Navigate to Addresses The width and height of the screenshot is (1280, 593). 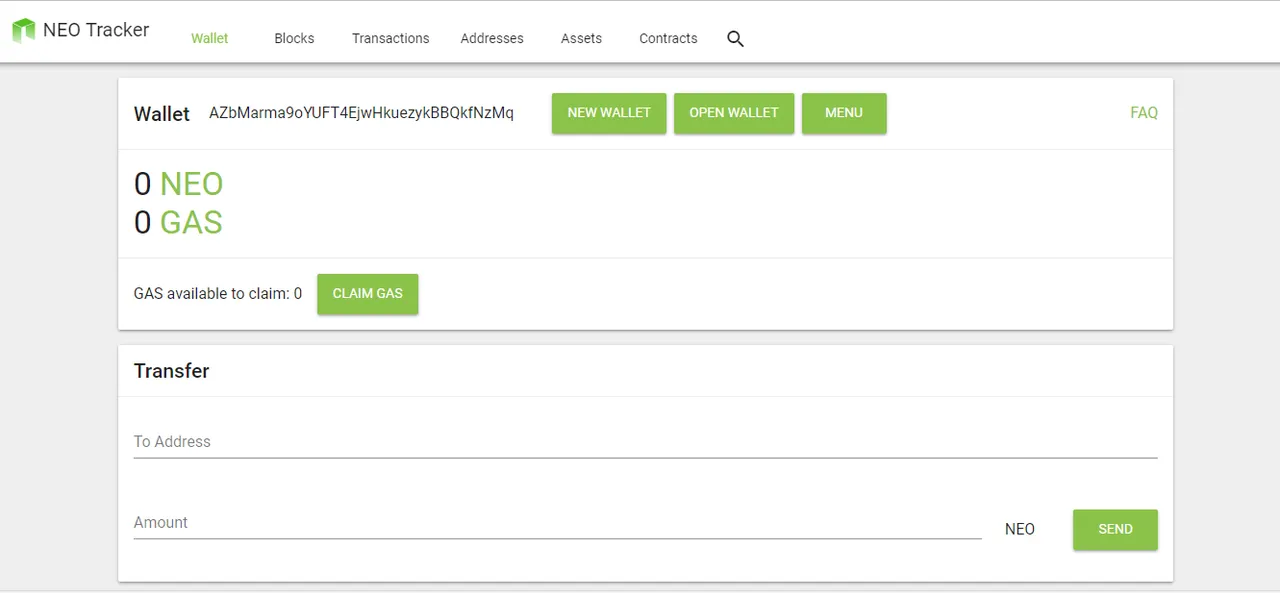click(x=492, y=38)
